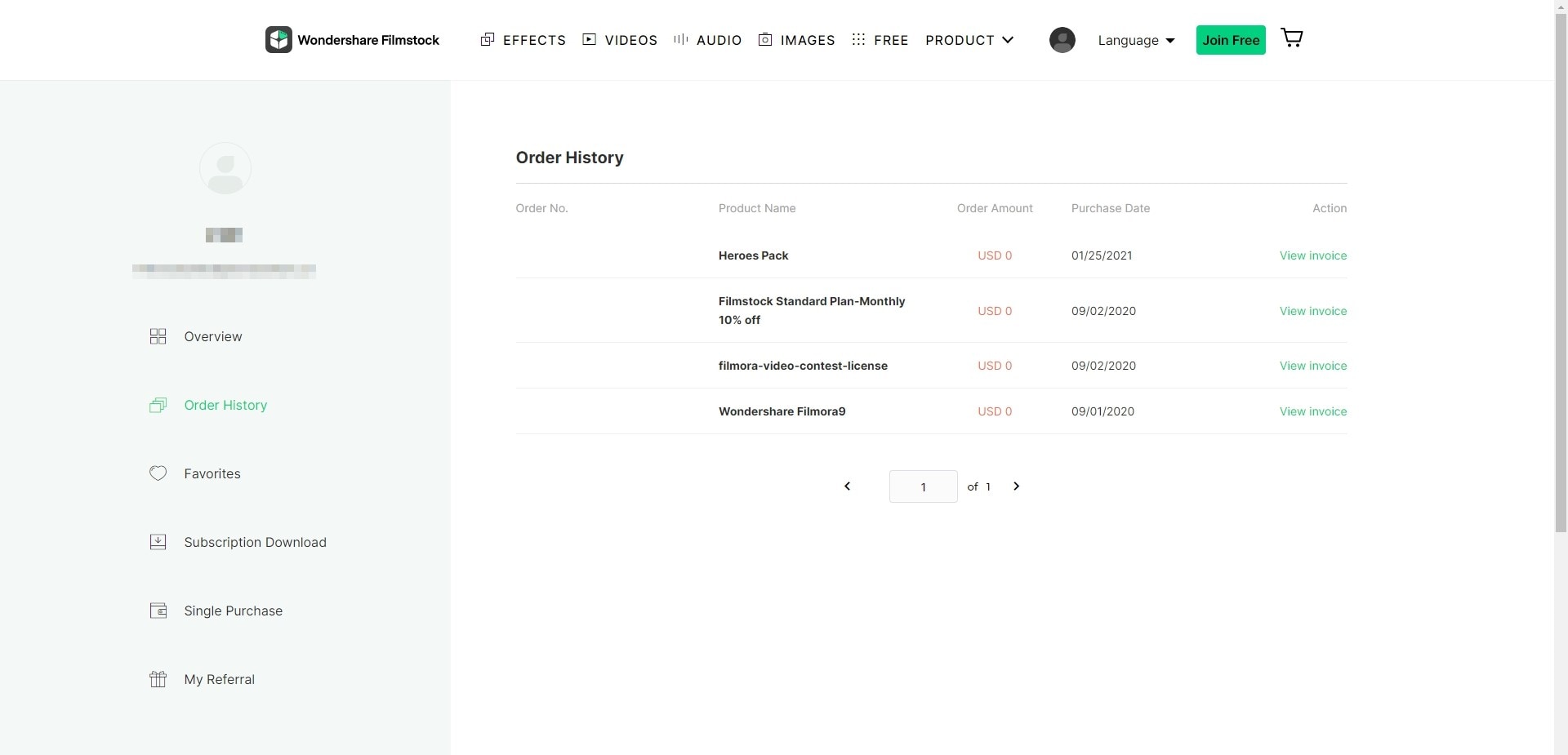Open the account avatar in header
1568x755 pixels.
(1062, 40)
